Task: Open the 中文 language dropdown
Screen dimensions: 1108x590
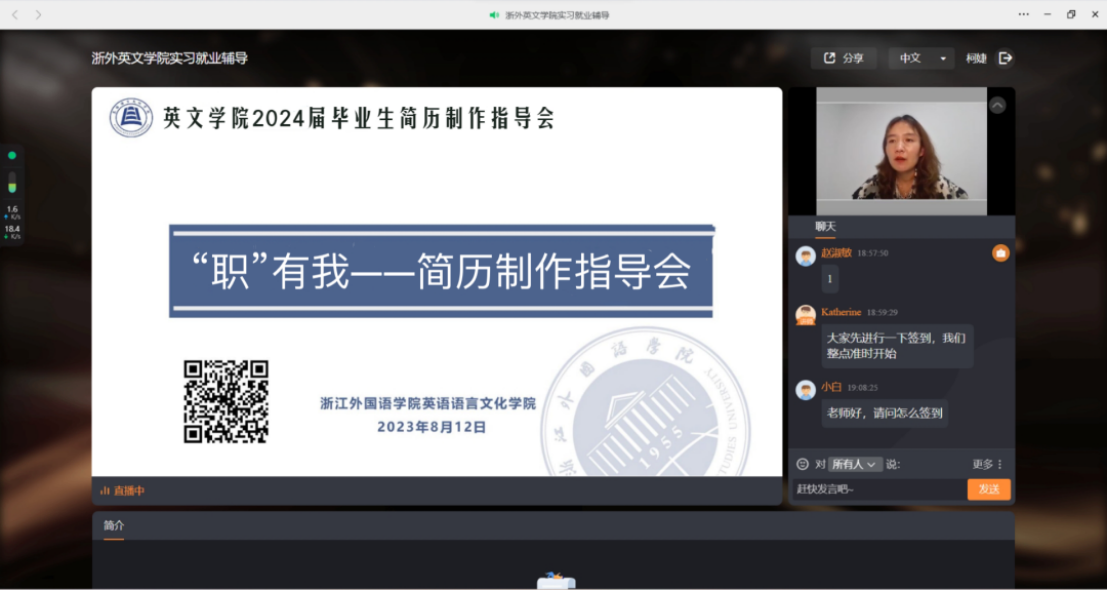Action: (920, 58)
